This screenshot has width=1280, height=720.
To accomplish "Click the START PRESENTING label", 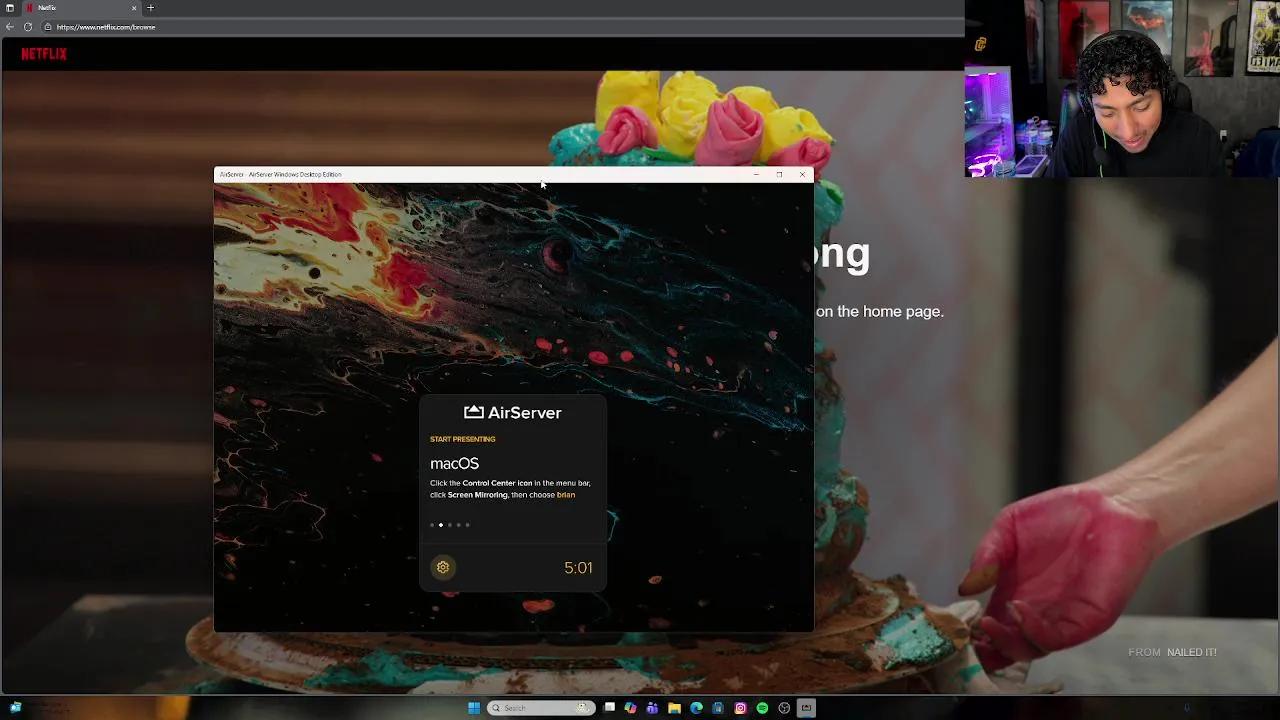I will pyautogui.click(x=462, y=439).
